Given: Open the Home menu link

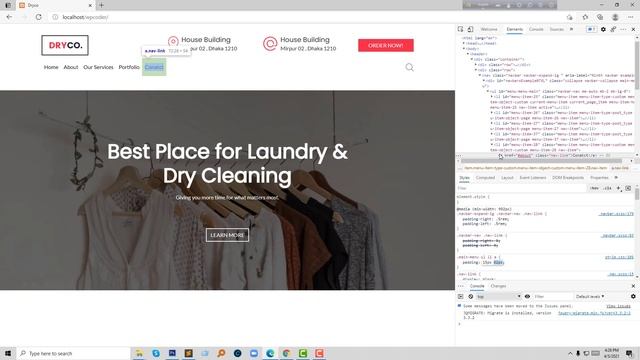Looking at the screenshot, I should (x=51, y=67).
